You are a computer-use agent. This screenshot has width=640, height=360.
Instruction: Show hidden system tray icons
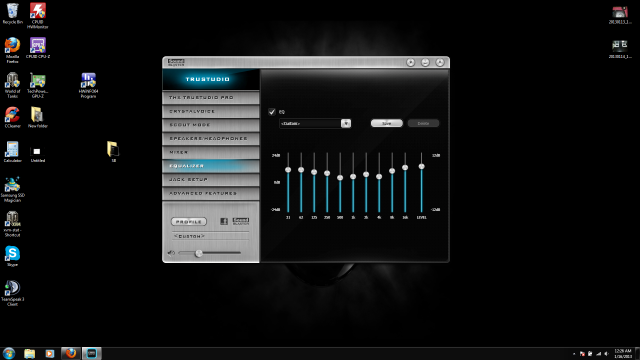click(574, 354)
